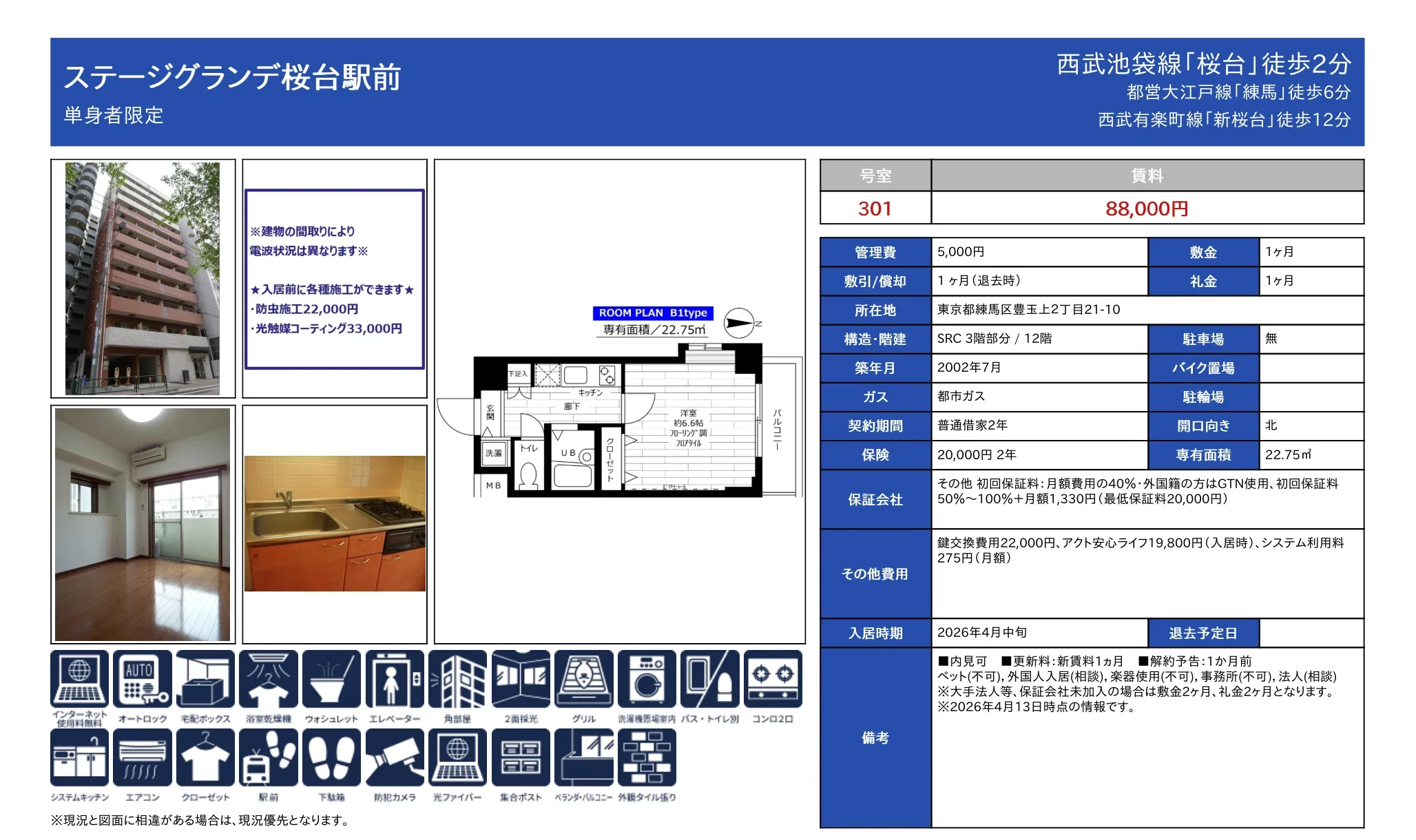Image resolution: width=1416 pixels, height=840 pixels.
Task: Click the auto-lock (オートロック) feature icon
Action: coord(143,679)
